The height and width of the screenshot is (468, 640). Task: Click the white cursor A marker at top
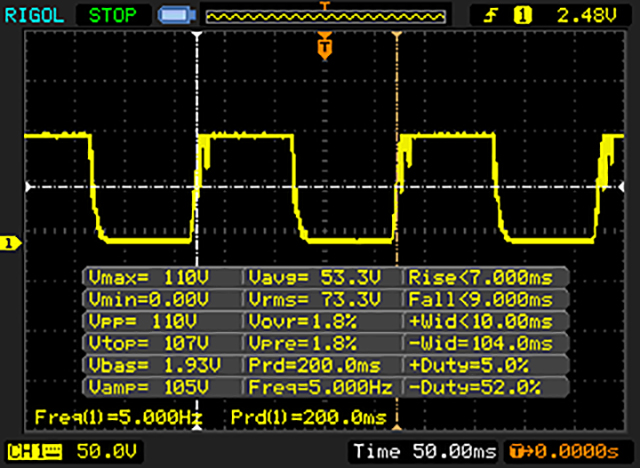[197, 35]
